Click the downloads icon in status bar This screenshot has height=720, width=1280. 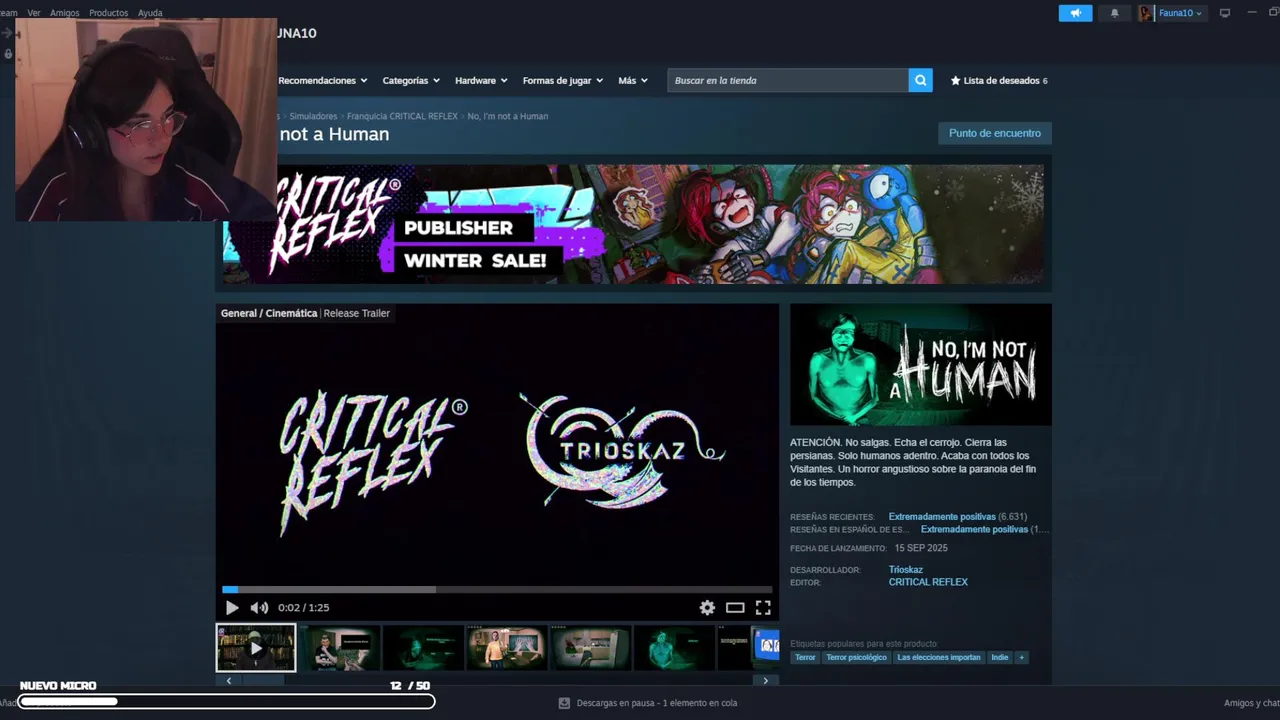pyautogui.click(x=564, y=703)
